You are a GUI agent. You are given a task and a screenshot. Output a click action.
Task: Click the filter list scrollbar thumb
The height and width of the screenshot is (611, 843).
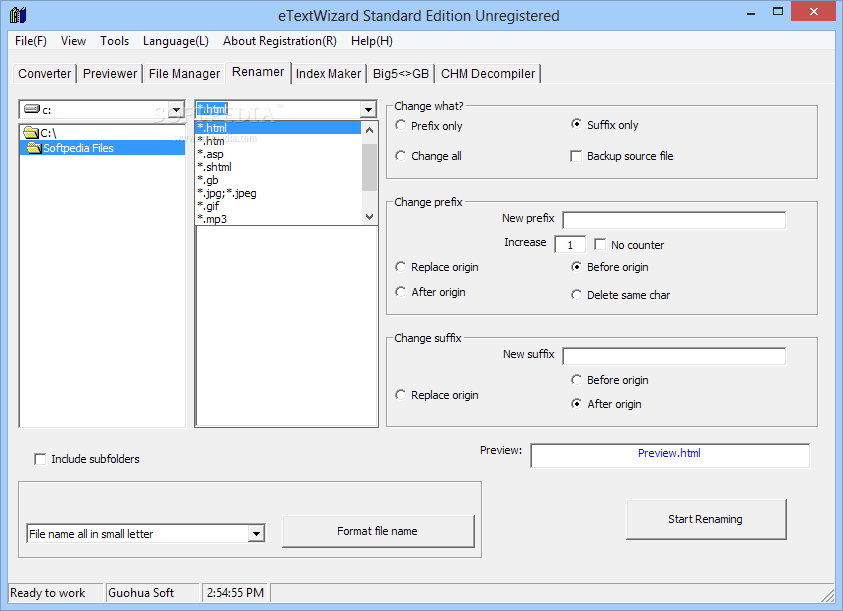(369, 167)
